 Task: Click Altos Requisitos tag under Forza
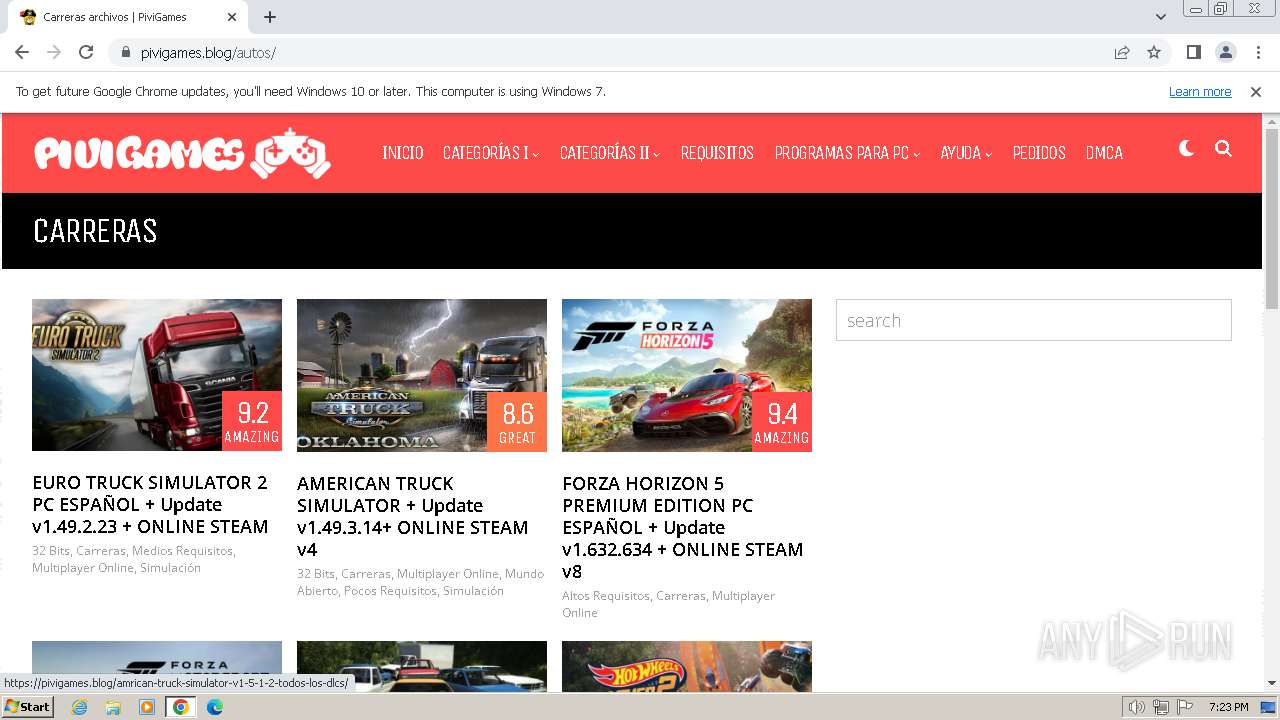(x=606, y=596)
